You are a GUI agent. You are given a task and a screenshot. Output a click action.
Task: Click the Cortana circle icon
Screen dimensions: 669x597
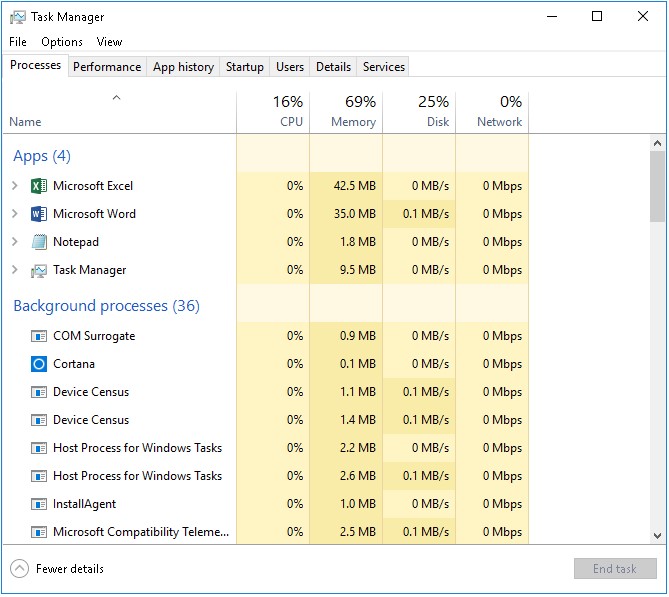[39, 364]
